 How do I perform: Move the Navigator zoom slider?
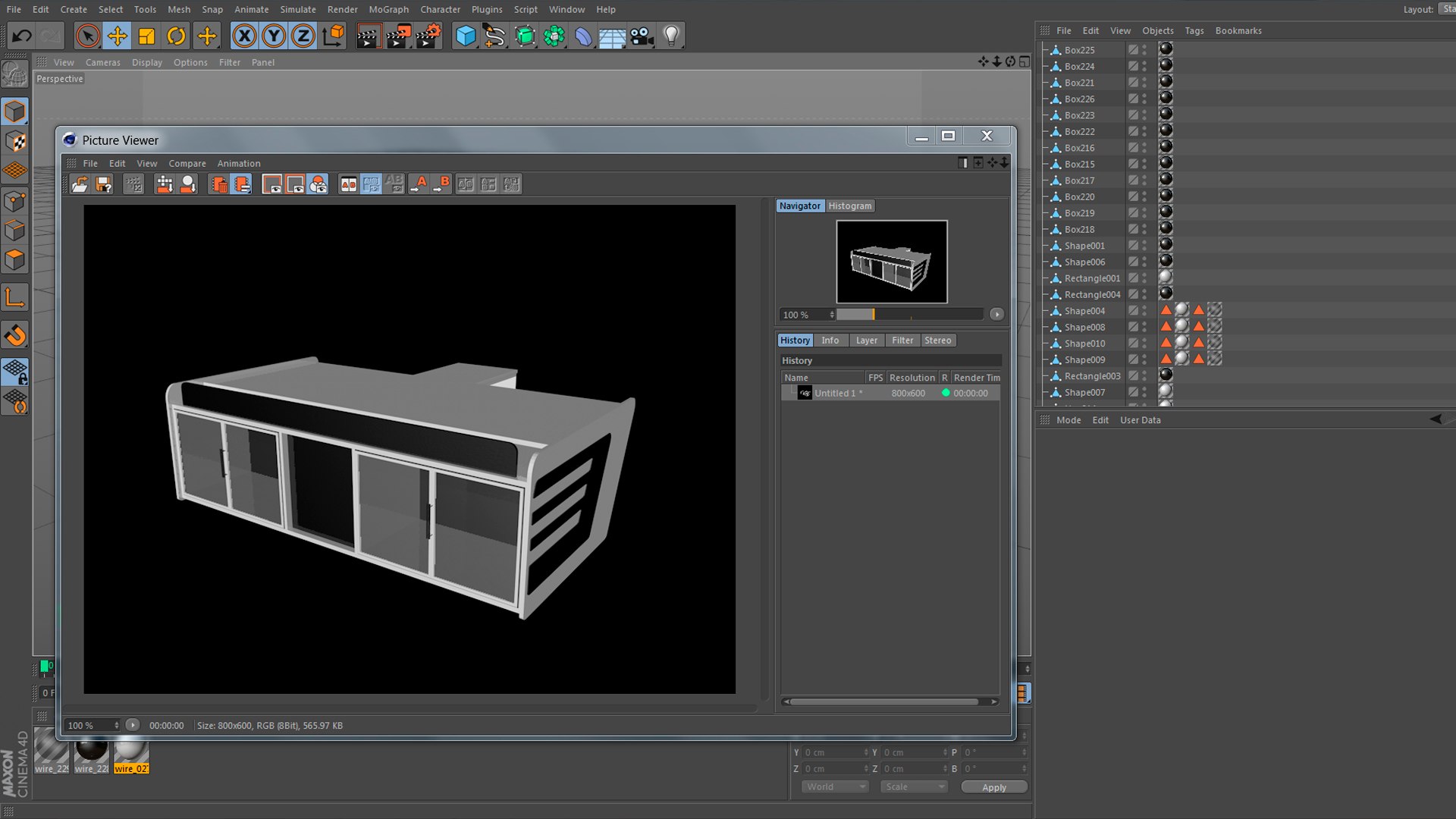point(873,315)
